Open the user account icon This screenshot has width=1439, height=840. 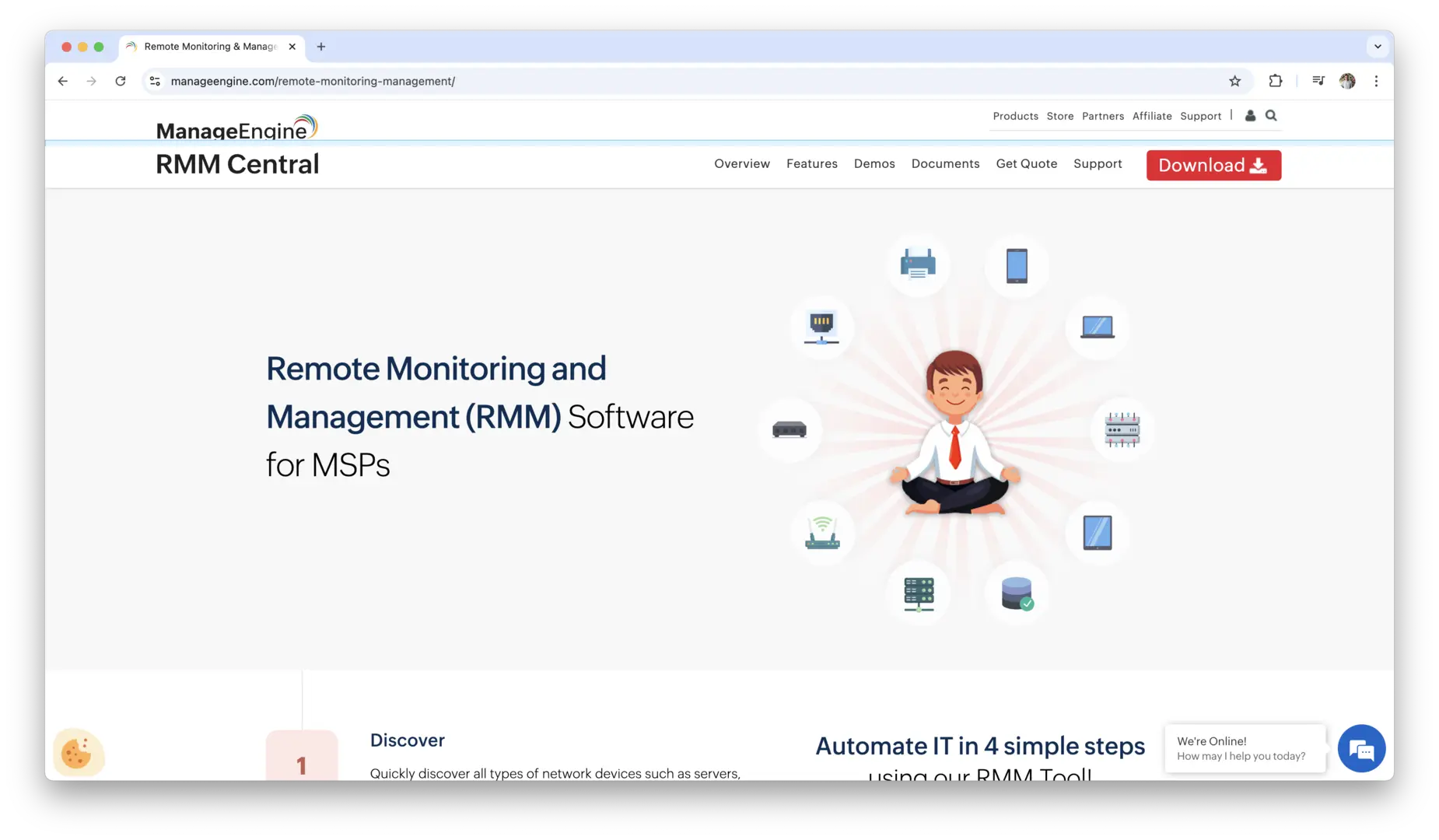click(x=1250, y=116)
